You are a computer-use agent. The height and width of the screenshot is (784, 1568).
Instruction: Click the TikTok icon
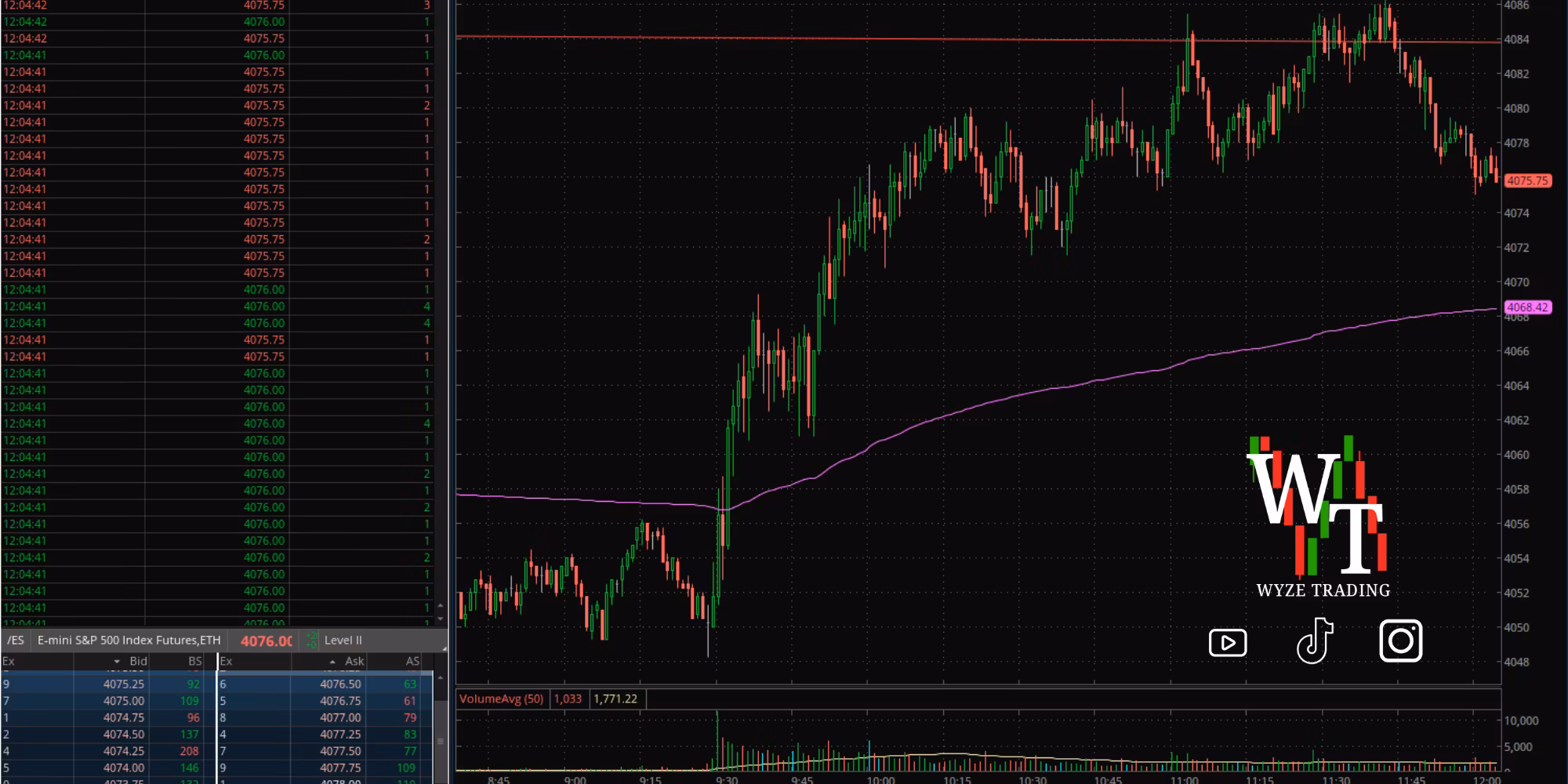pos(1316,641)
